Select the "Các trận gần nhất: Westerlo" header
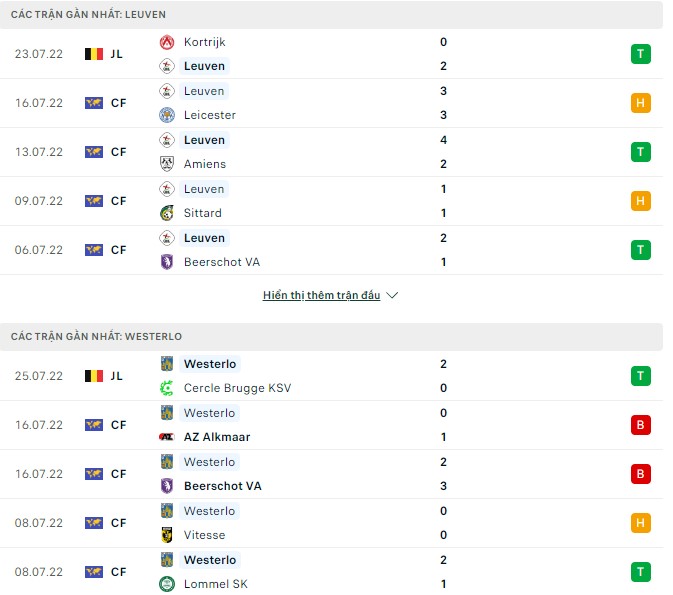Viewport: 673px width, 595px height. click(x=97, y=337)
